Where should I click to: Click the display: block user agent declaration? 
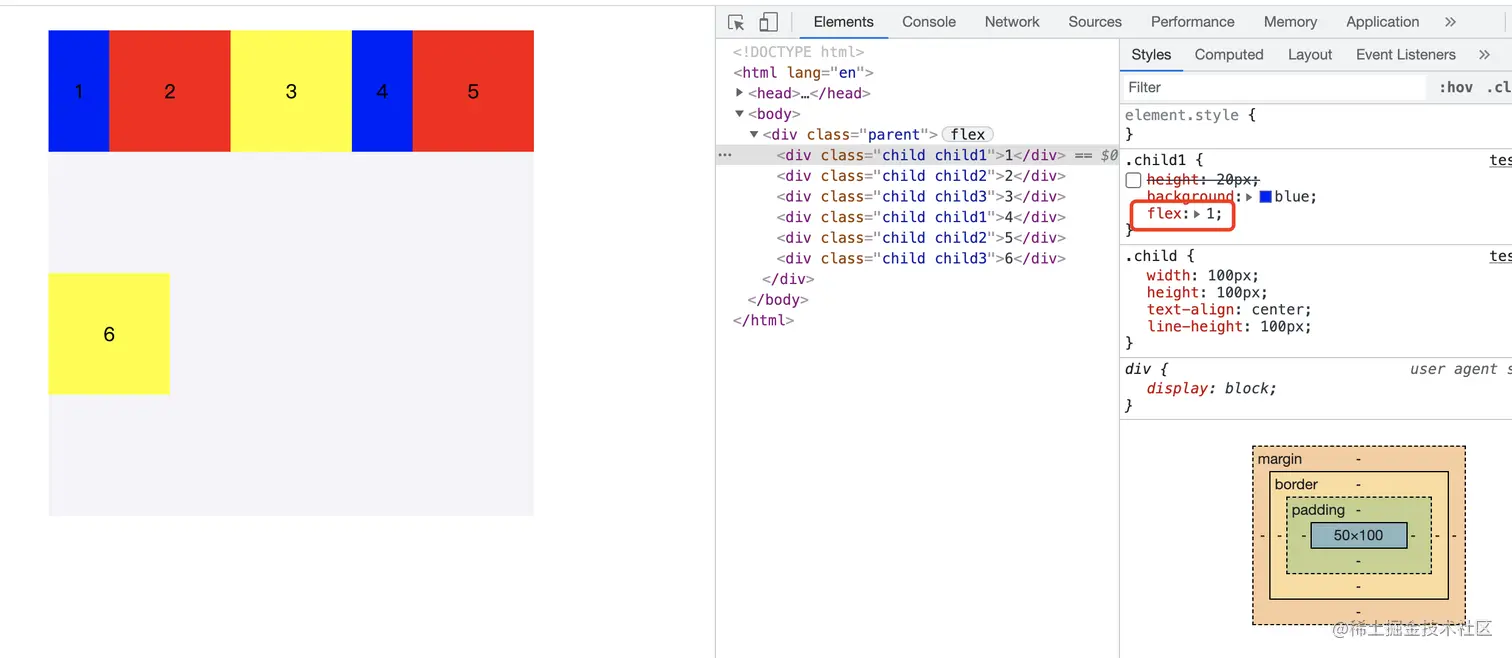point(1211,388)
